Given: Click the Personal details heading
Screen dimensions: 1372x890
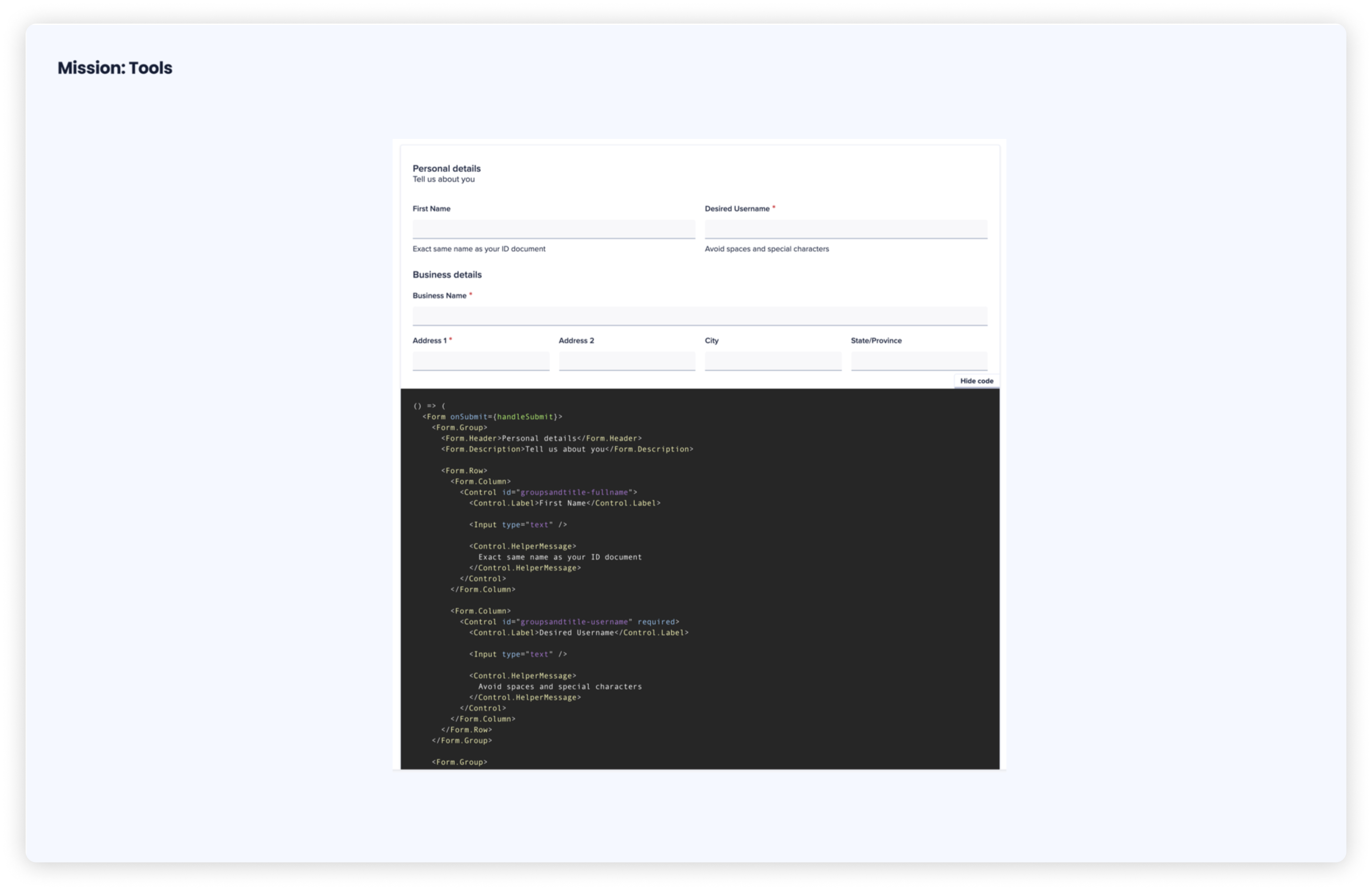Looking at the screenshot, I should pyautogui.click(x=446, y=168).
